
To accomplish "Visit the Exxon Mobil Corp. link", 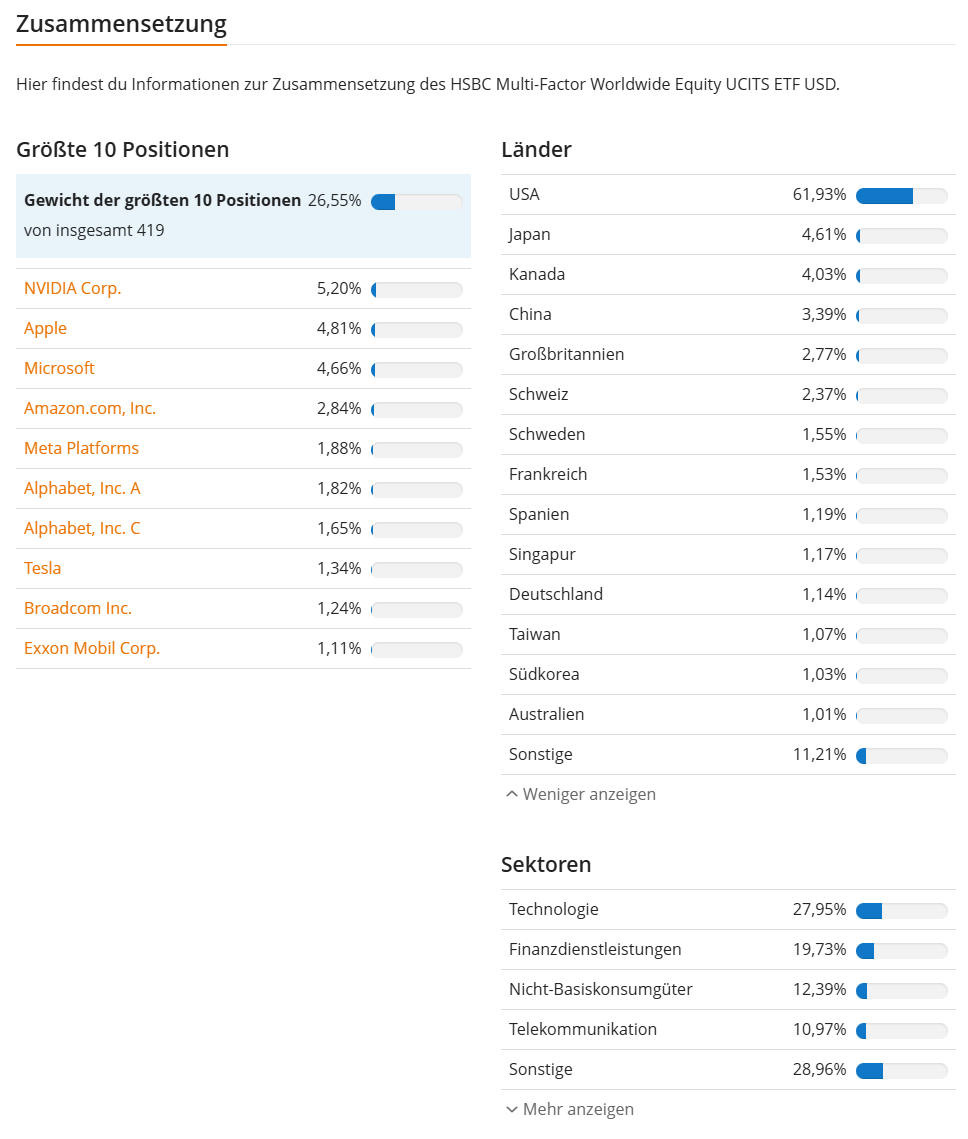I will [91, 648].
